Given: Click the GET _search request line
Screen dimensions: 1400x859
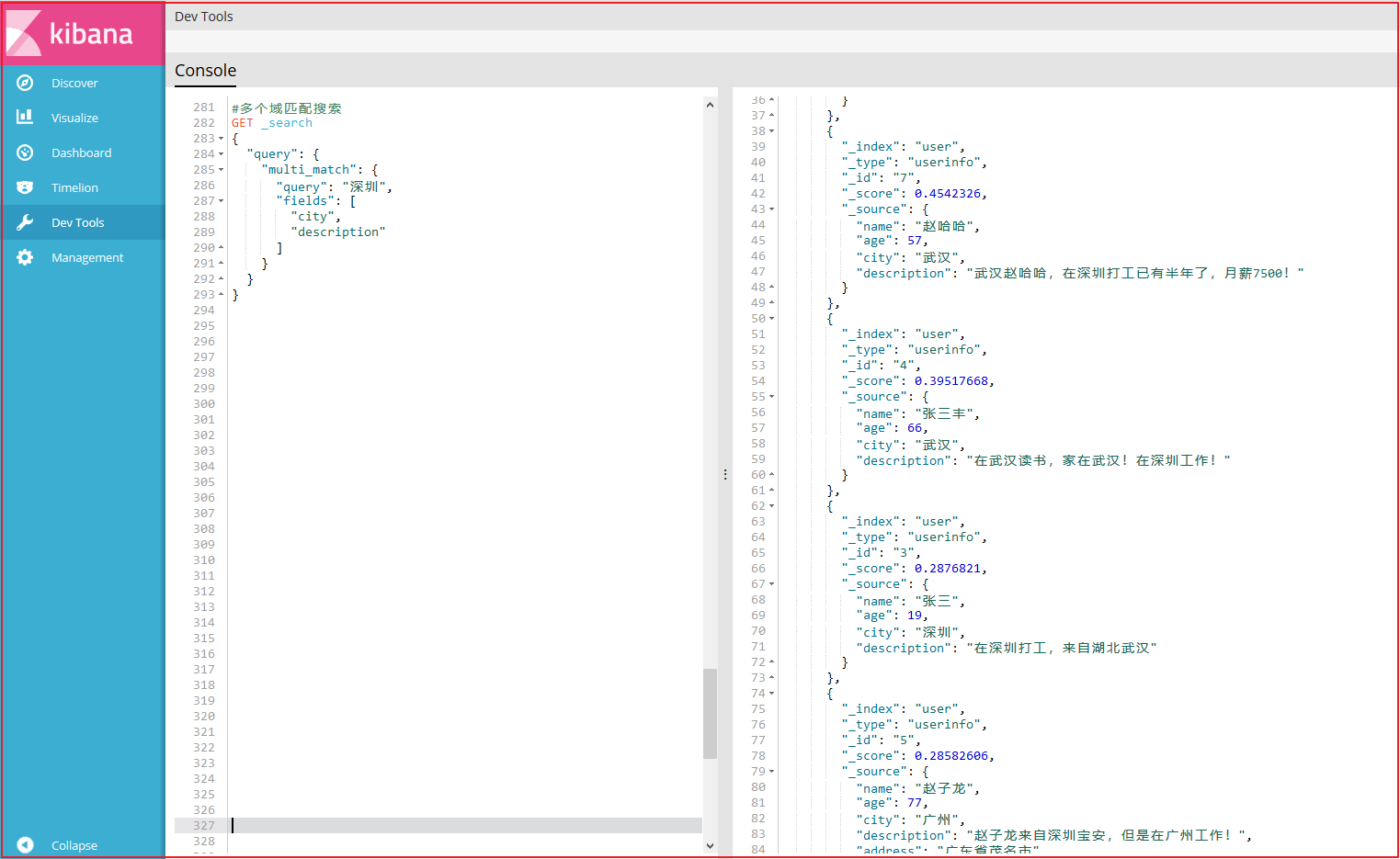Looking at the screenshot, I should 272,123.
